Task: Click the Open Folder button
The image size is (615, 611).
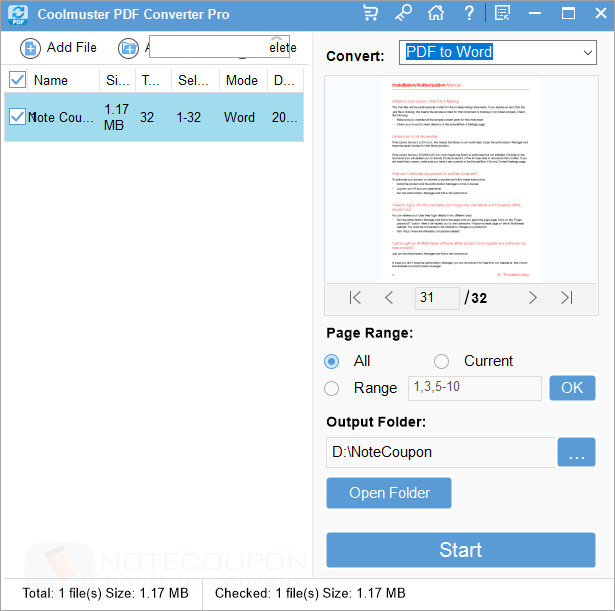Action: point(389,493)
